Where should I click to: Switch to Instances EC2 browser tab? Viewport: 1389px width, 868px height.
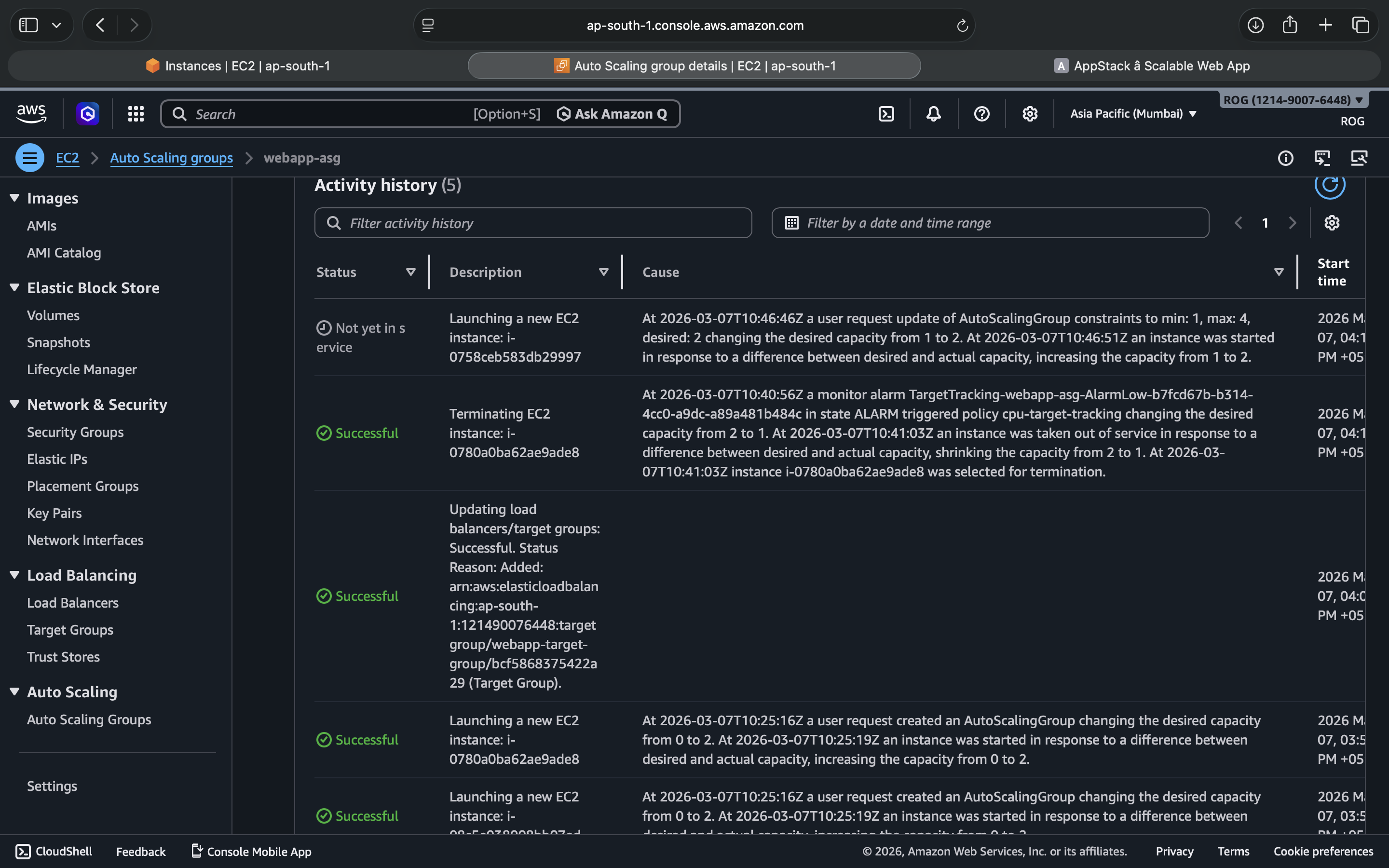click(x=238, y=66)
